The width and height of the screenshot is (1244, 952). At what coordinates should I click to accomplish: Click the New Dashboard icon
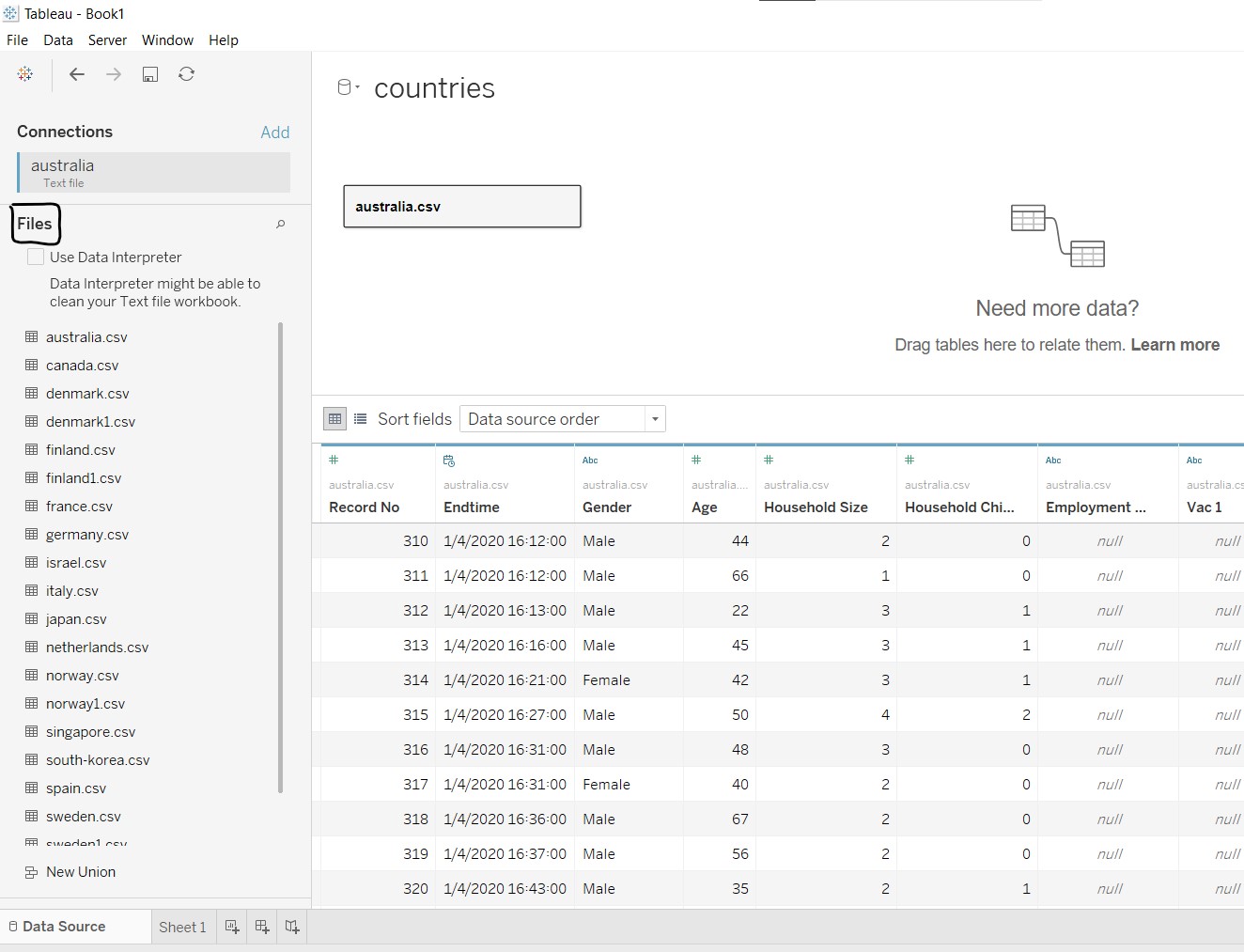pos(262,927)
